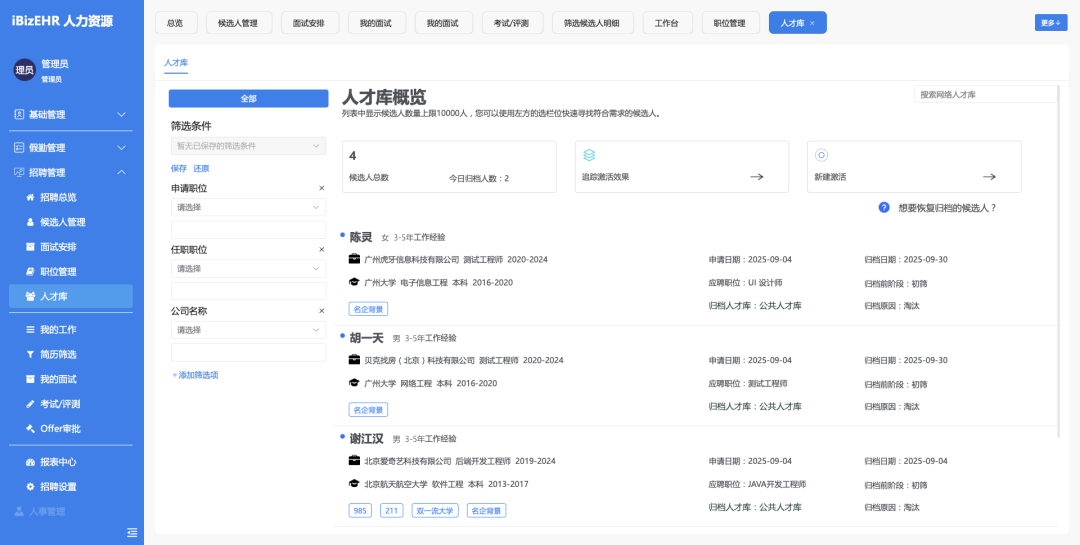This screenshot has width=1080, height=545.
Task: Click the 搜索网络人才库 search field
Action: click(985, 94)
